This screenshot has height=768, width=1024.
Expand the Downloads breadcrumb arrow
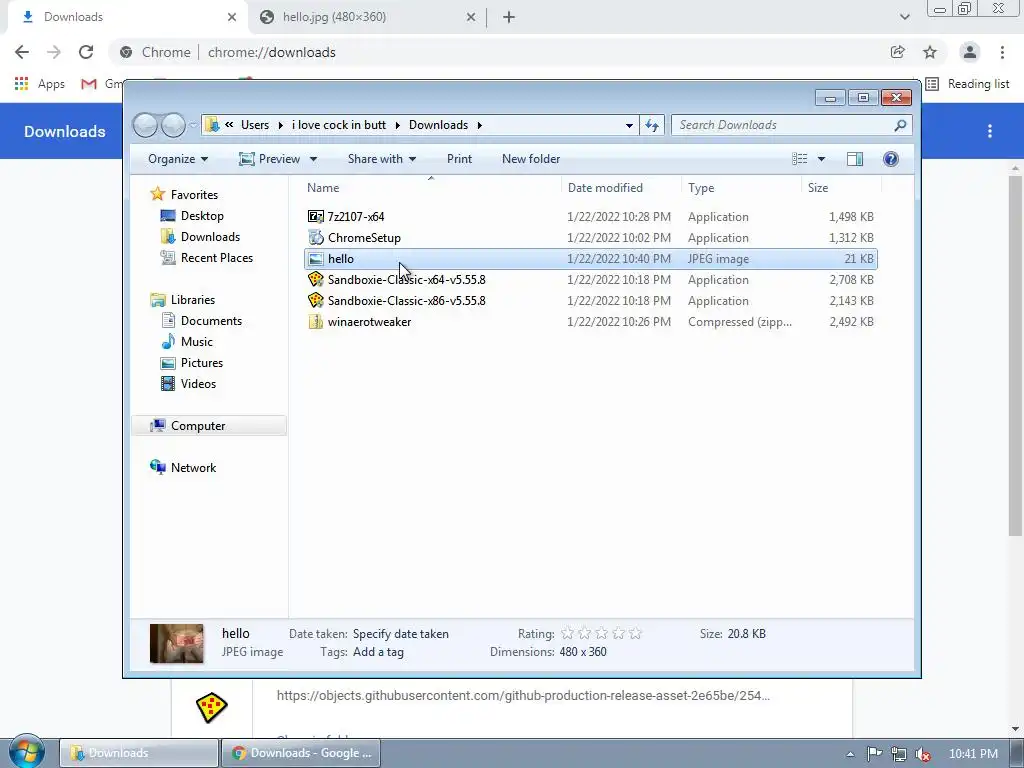tap(479, 125)
